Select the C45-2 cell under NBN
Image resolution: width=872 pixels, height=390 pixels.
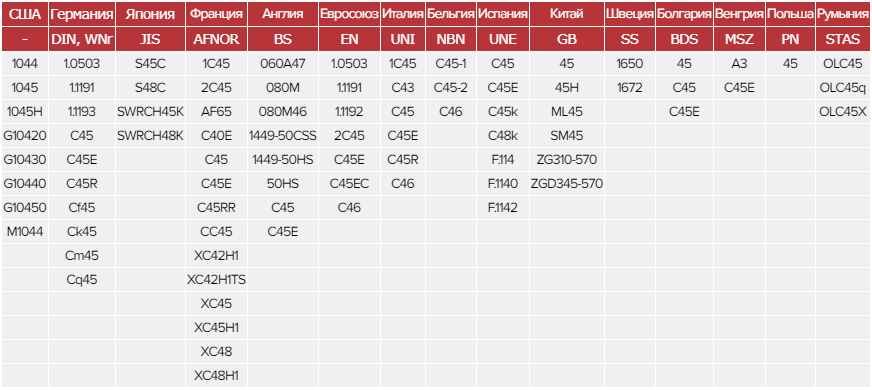(x=450, y=88)
